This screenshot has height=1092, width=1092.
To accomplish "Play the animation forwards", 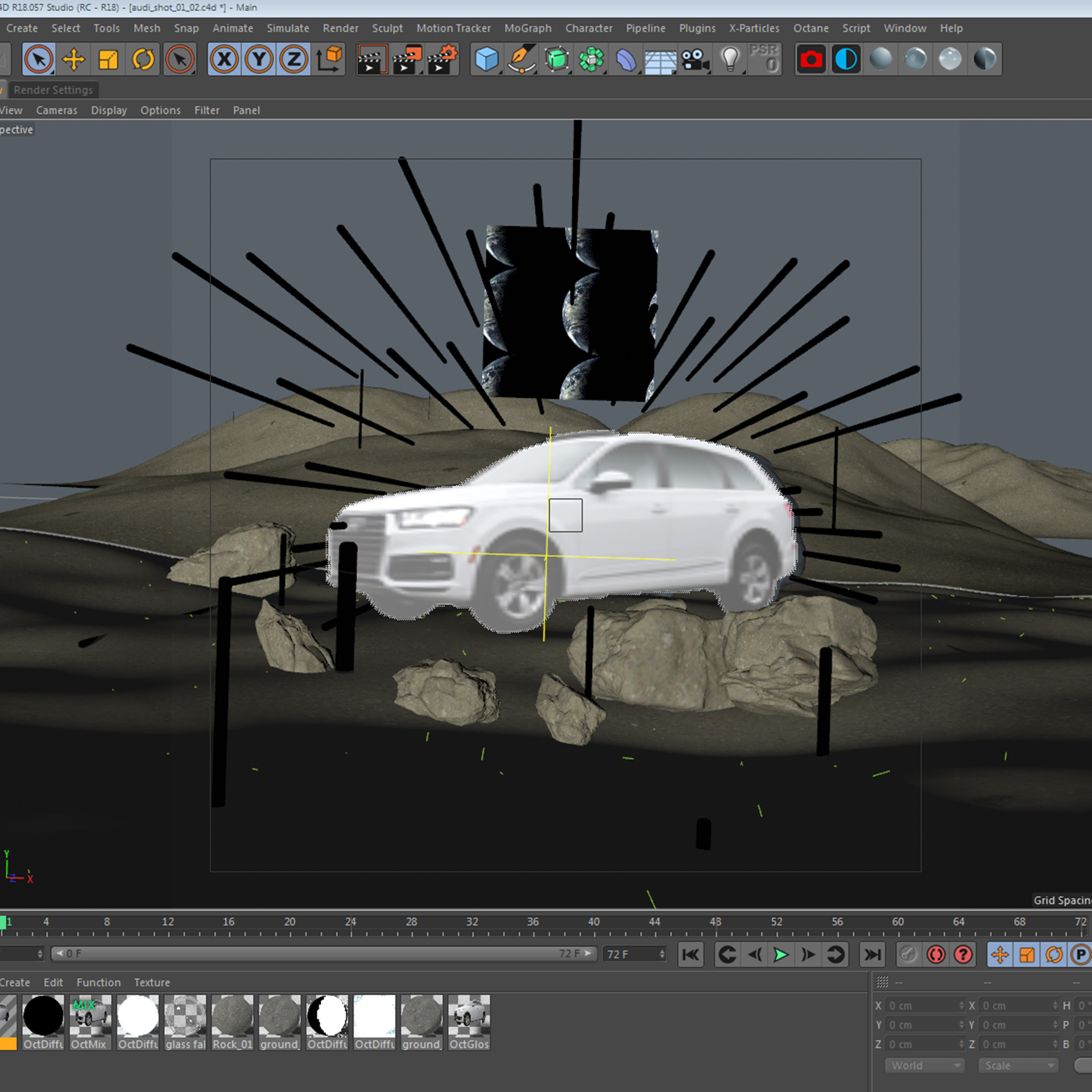I will pos(781,954).
